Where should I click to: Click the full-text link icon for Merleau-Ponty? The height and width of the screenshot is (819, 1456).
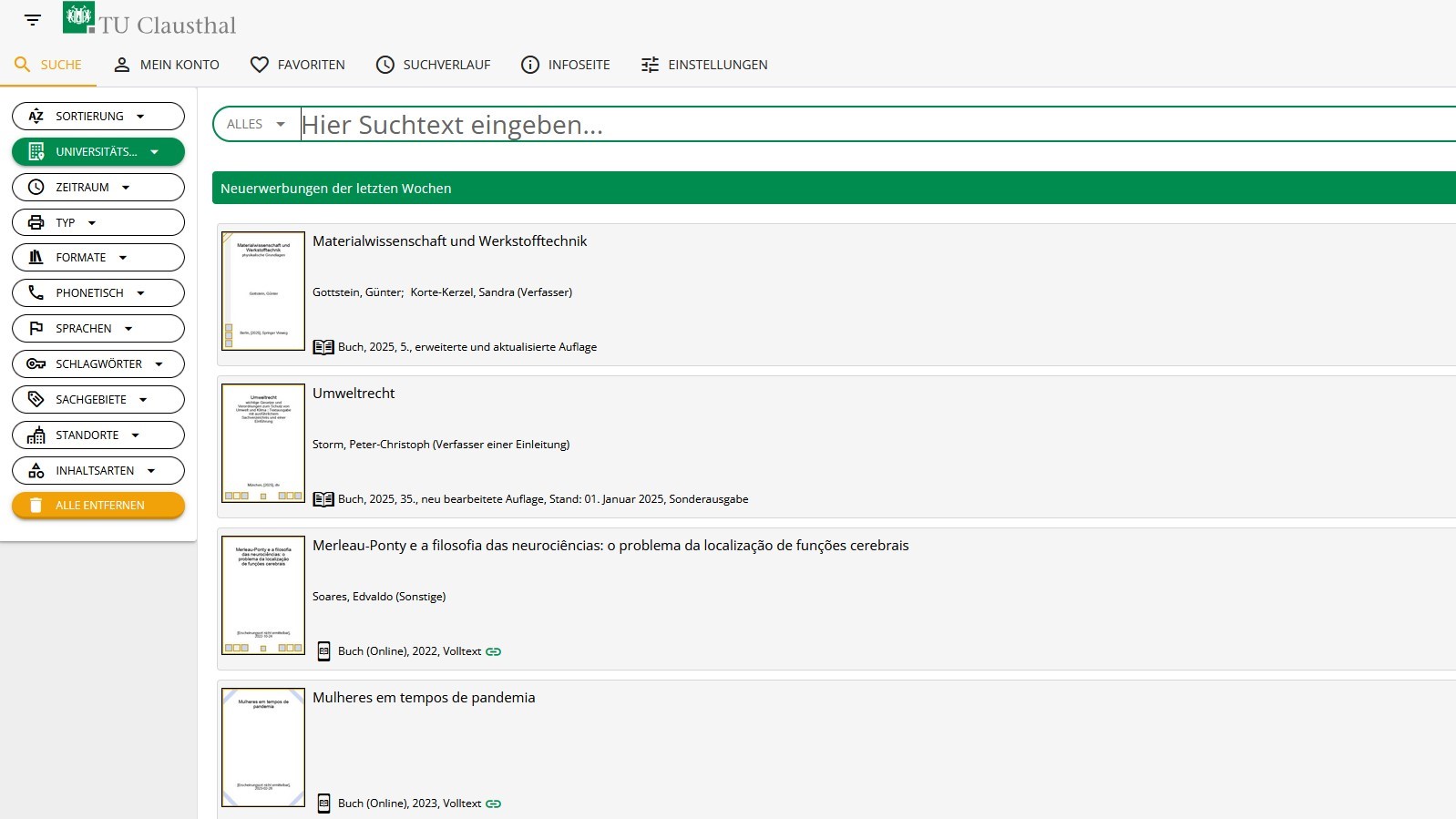tap(494, 651)
